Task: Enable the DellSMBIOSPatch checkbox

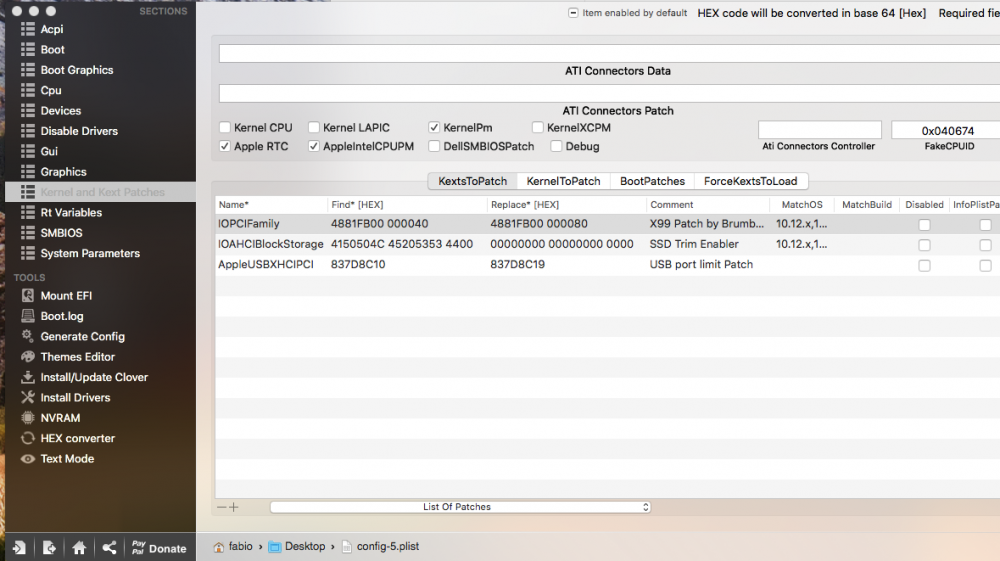Action: pos(434,146)
